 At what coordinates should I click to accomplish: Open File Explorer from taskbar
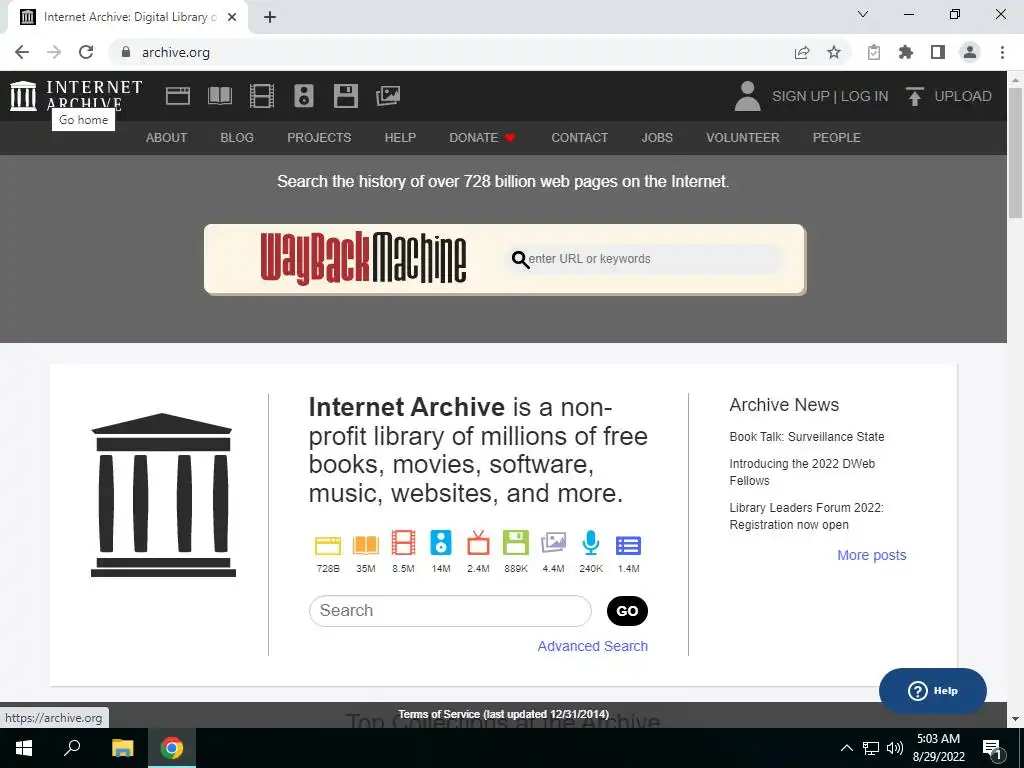[x=122, y=748]
